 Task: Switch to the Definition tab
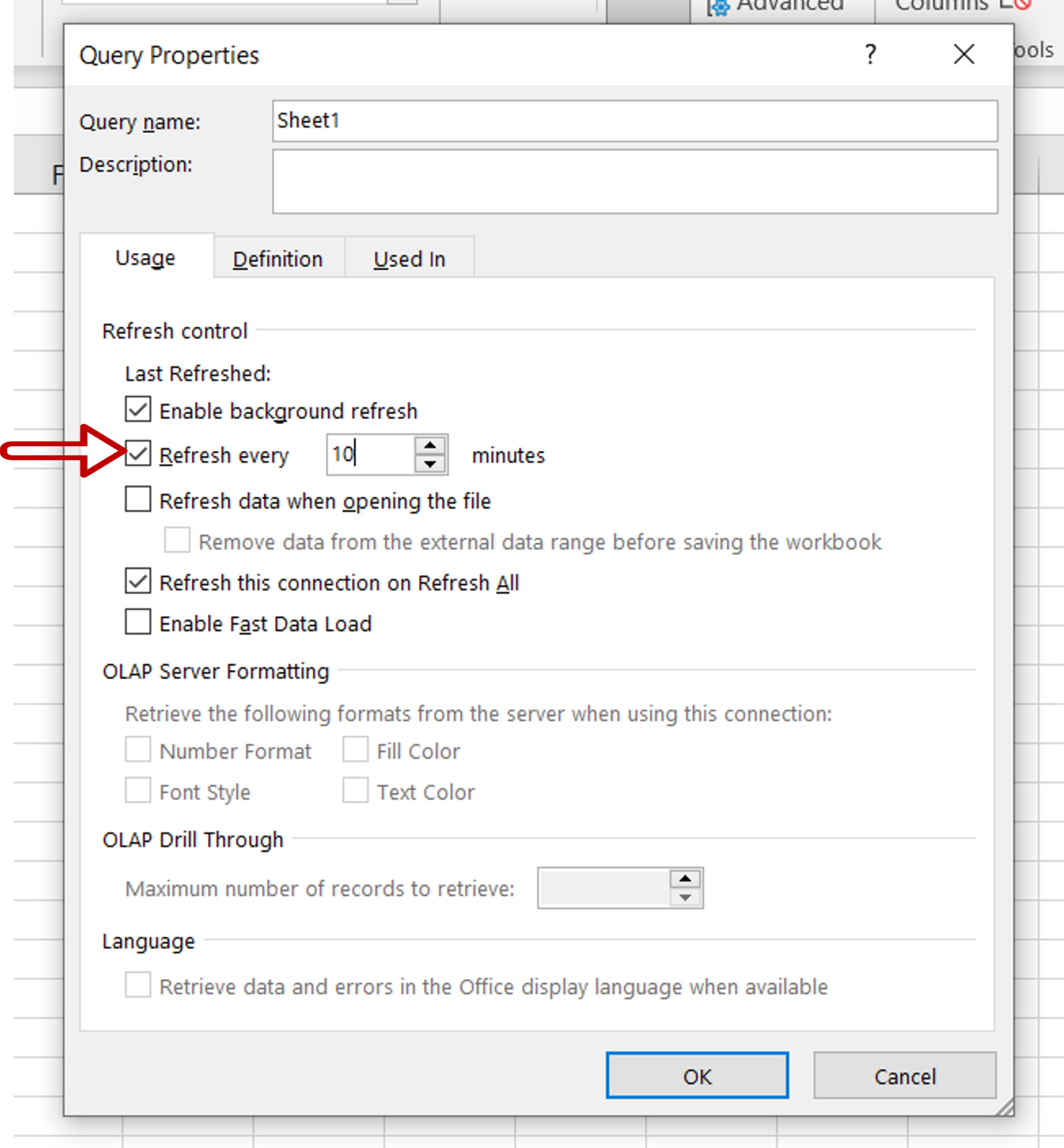pos(277,259)
